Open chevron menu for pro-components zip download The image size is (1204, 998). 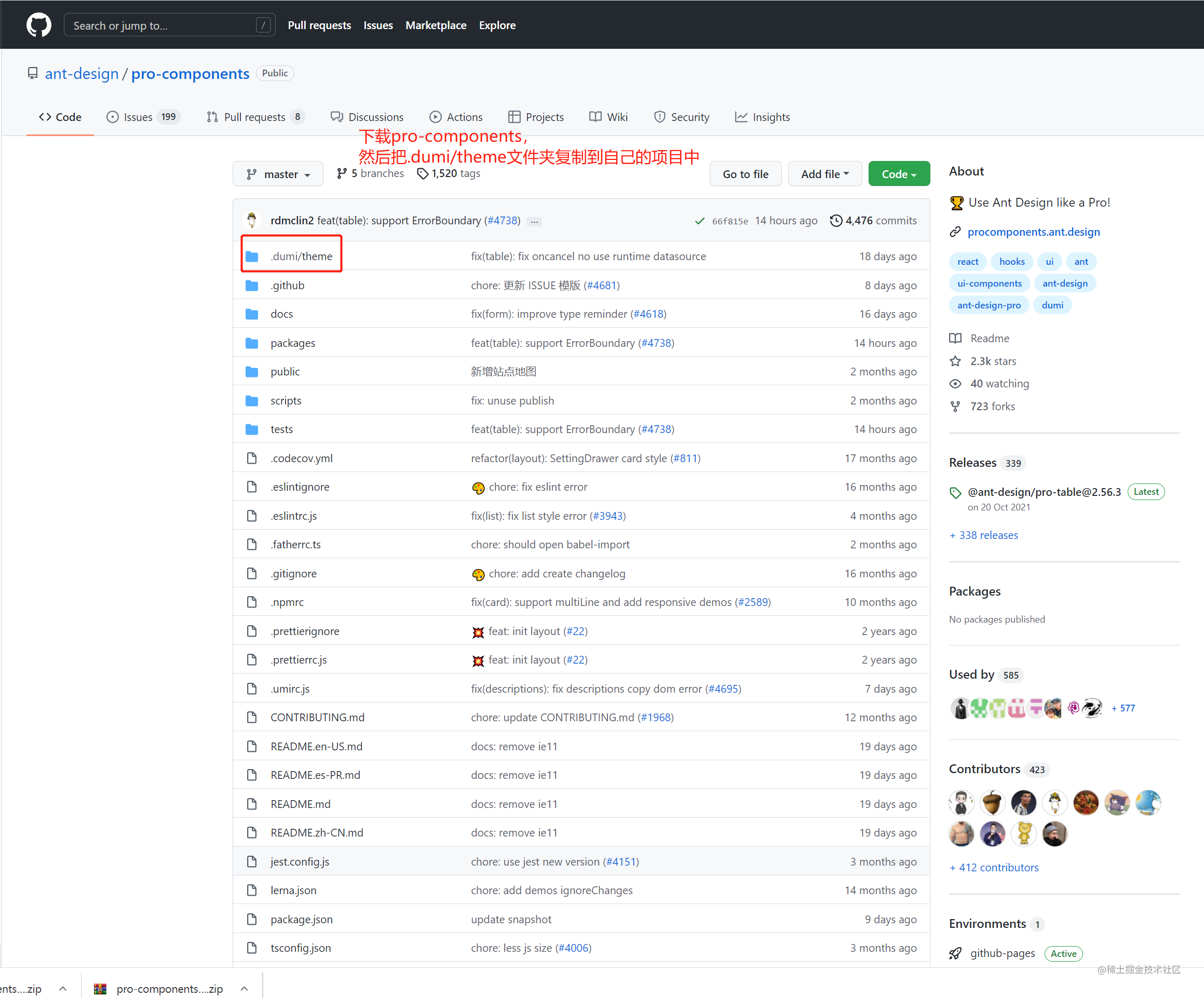(244, 988)
